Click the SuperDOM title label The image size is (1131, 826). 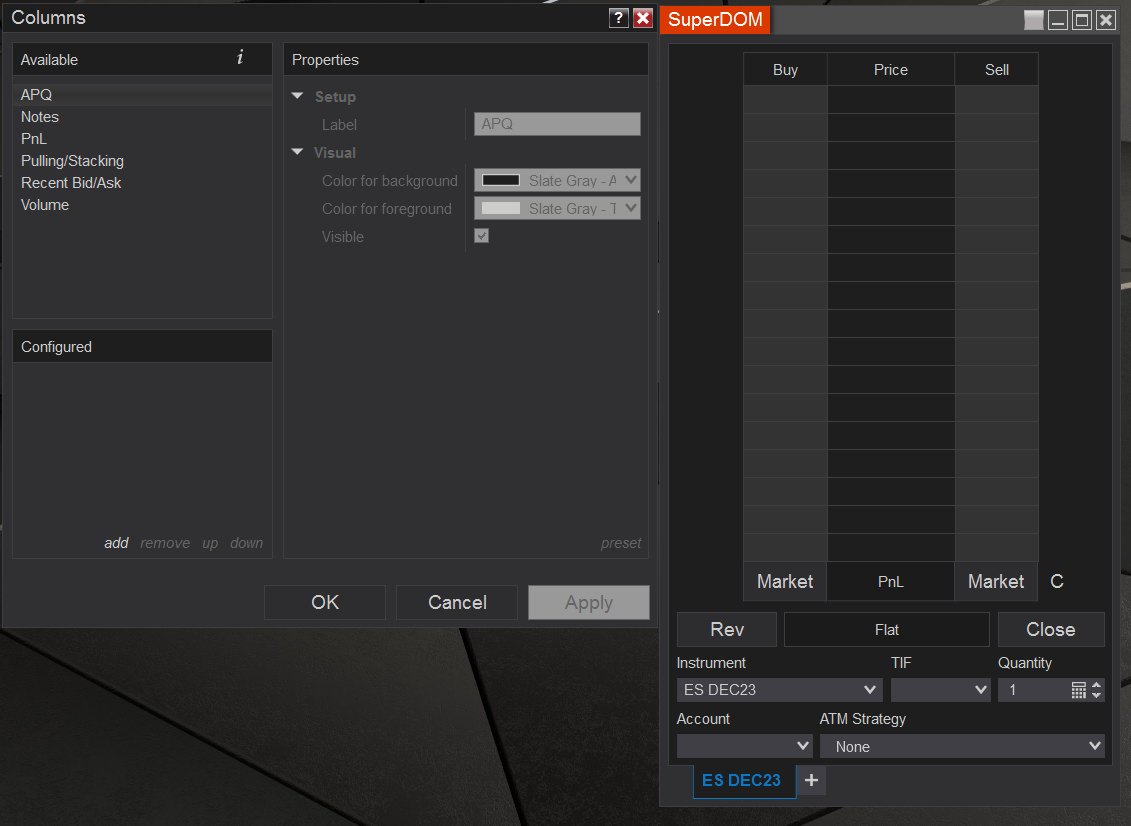click(715, 19)
